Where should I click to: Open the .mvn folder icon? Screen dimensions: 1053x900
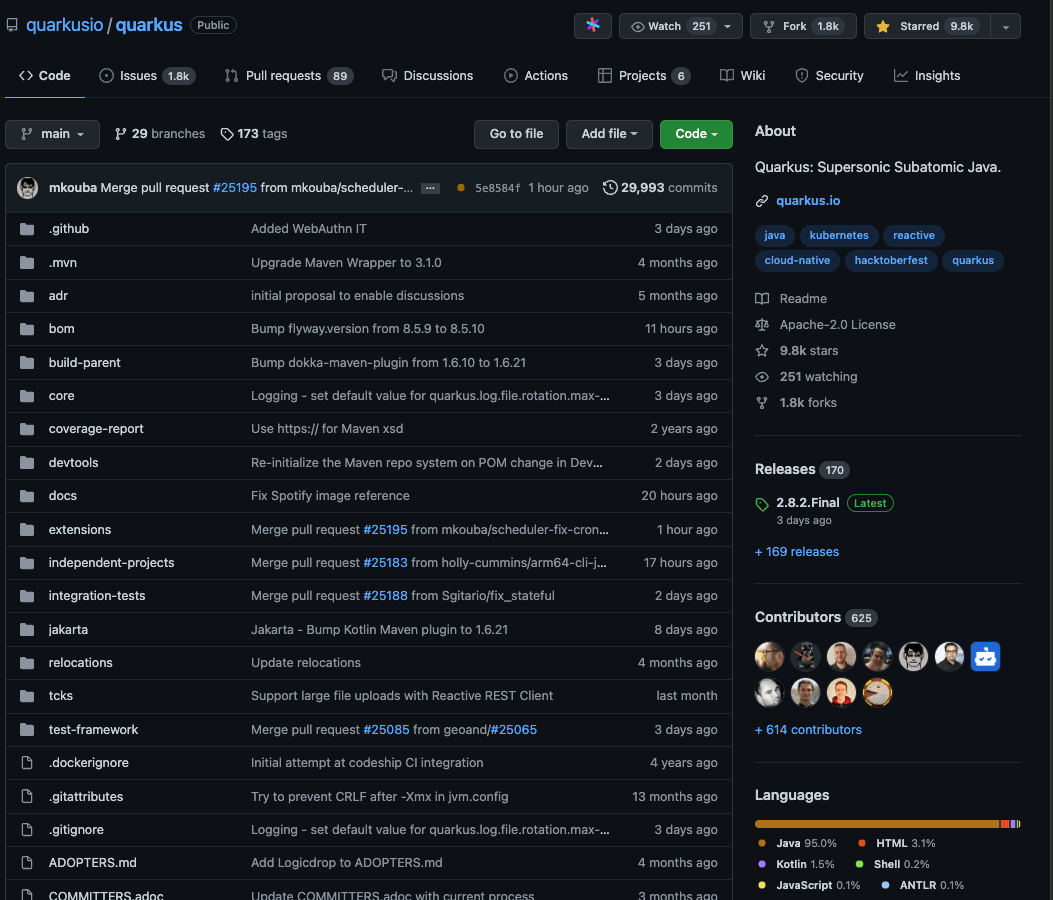coord(27,263)
